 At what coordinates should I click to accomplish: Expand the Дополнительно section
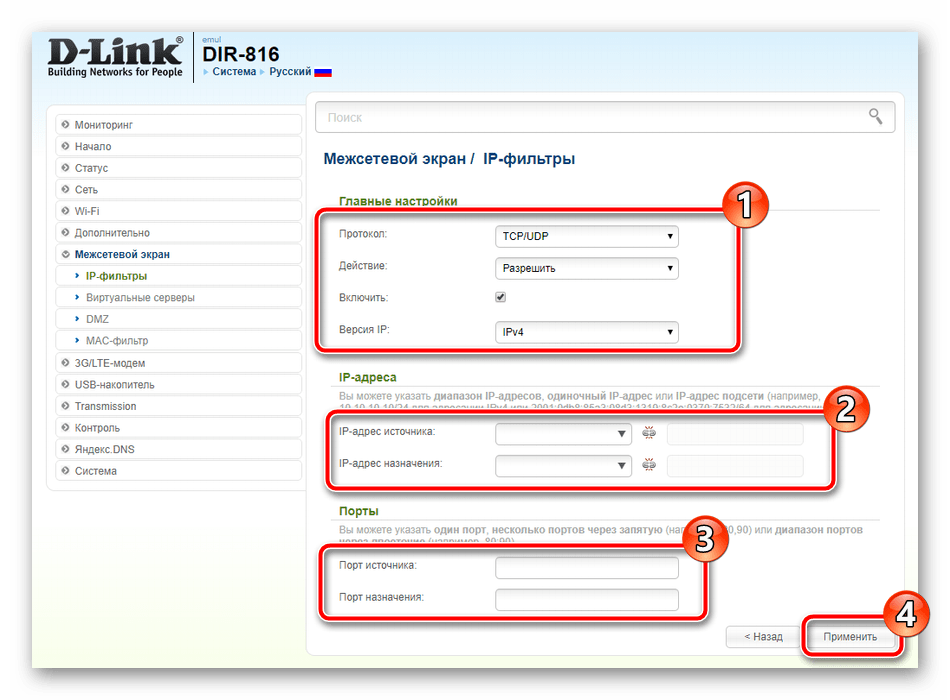pos(179,233)
